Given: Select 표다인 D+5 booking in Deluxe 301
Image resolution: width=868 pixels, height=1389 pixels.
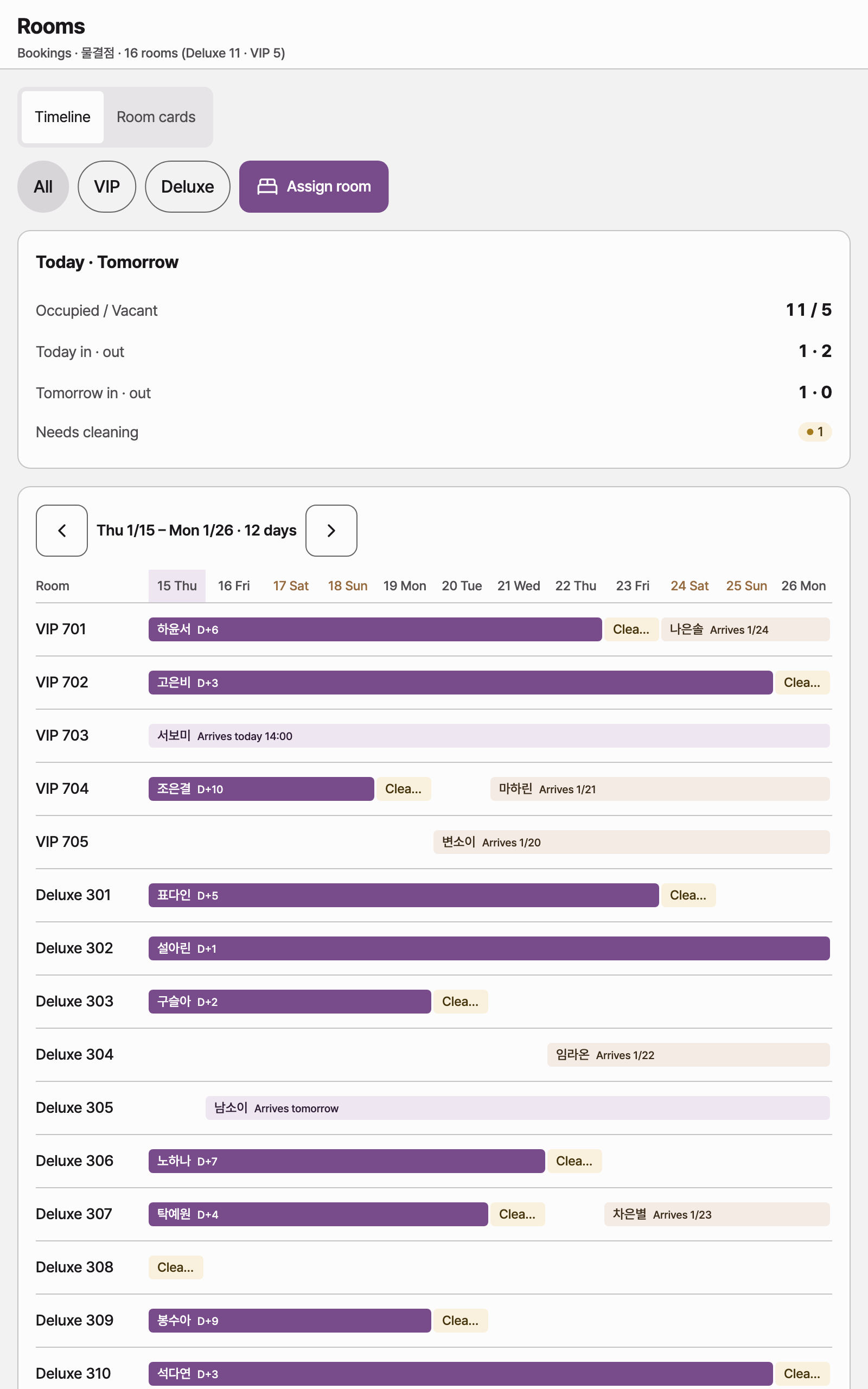Looking at the screenshot, I should click(404, 895).
